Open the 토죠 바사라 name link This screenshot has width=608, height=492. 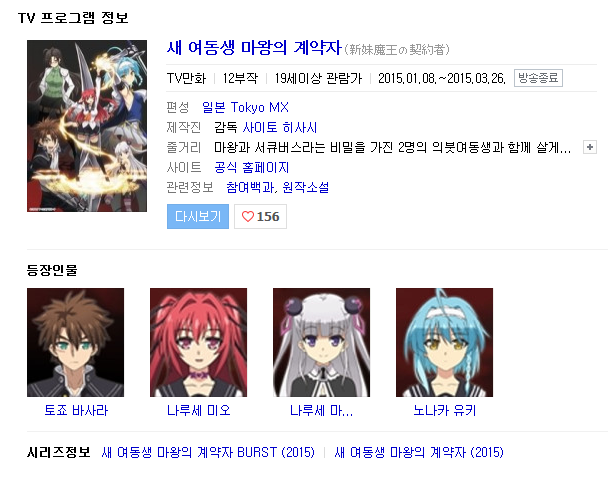coord(76,410)
